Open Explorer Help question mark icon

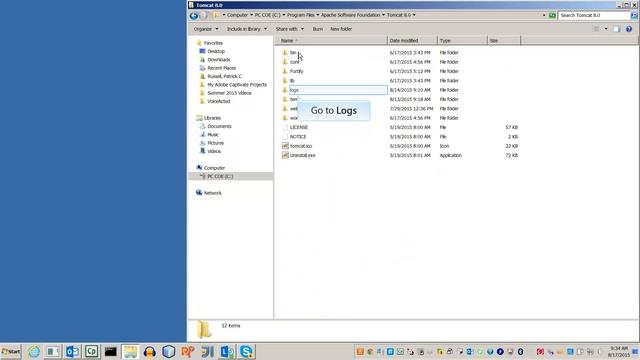point(629,29)
